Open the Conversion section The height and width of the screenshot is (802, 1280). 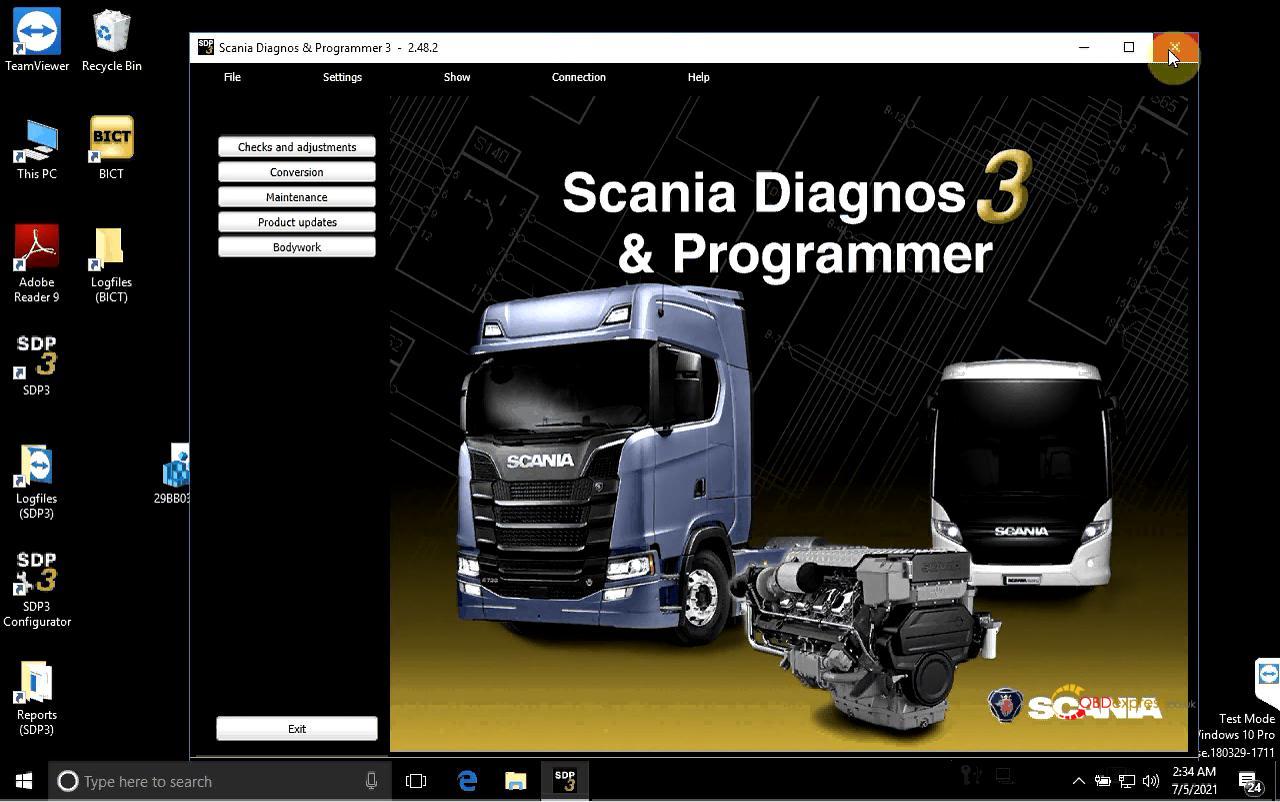[x=297, y=172]
